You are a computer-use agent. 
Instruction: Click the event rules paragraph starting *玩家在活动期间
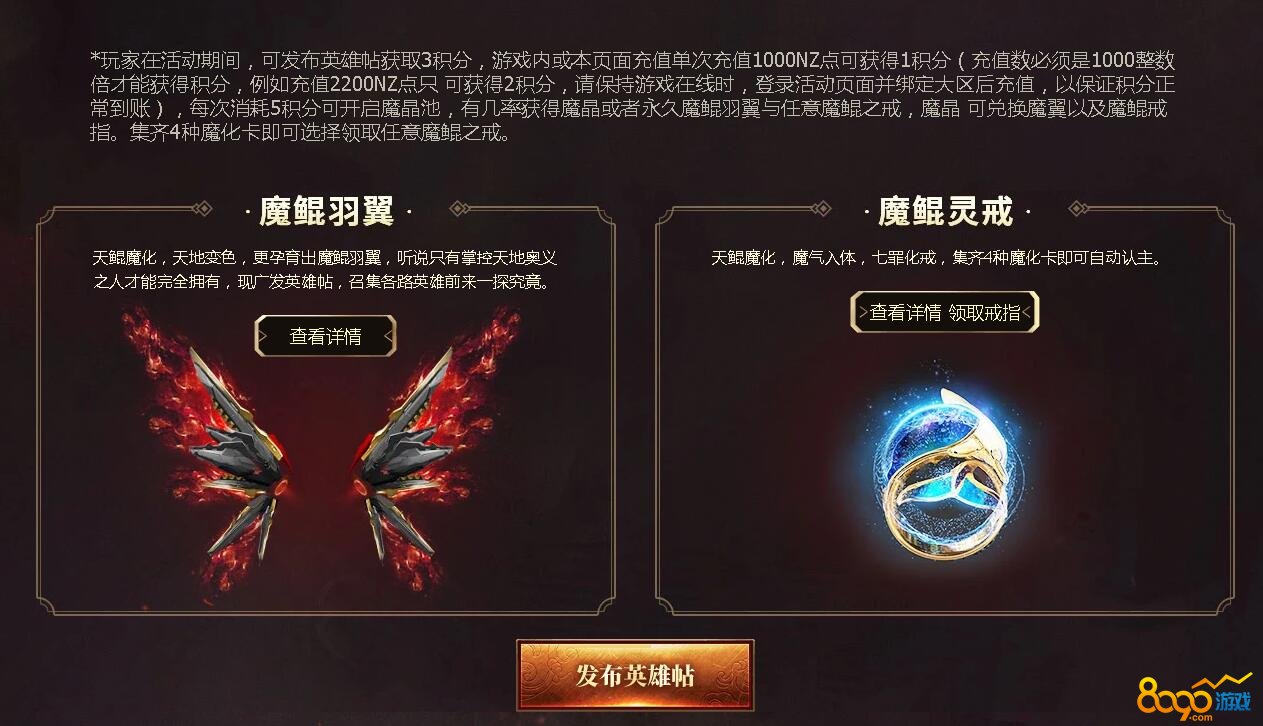(632, 96)
